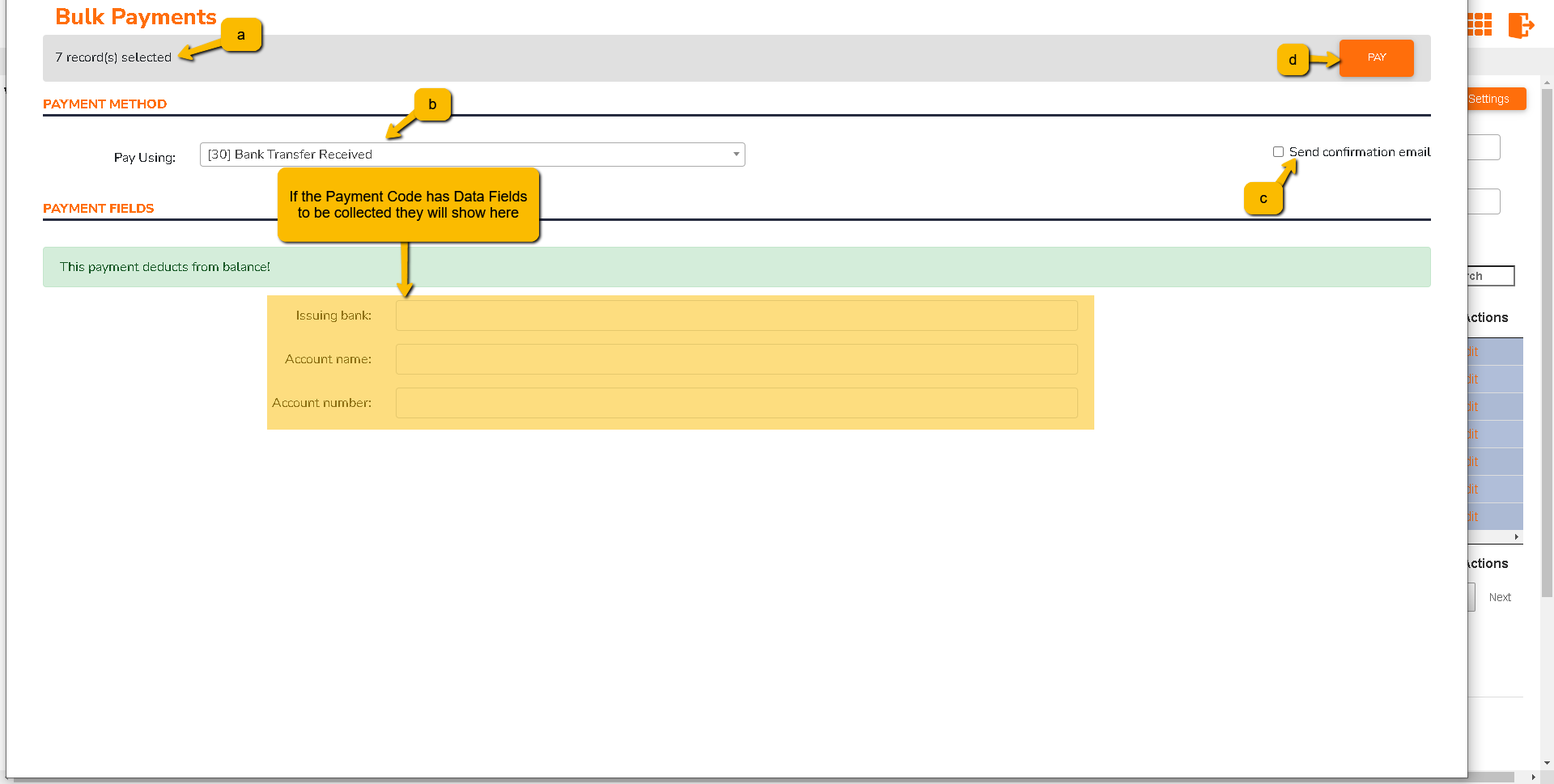Go to Next page of results
The image size is (1554, 784).
[x=1499, y=597]
